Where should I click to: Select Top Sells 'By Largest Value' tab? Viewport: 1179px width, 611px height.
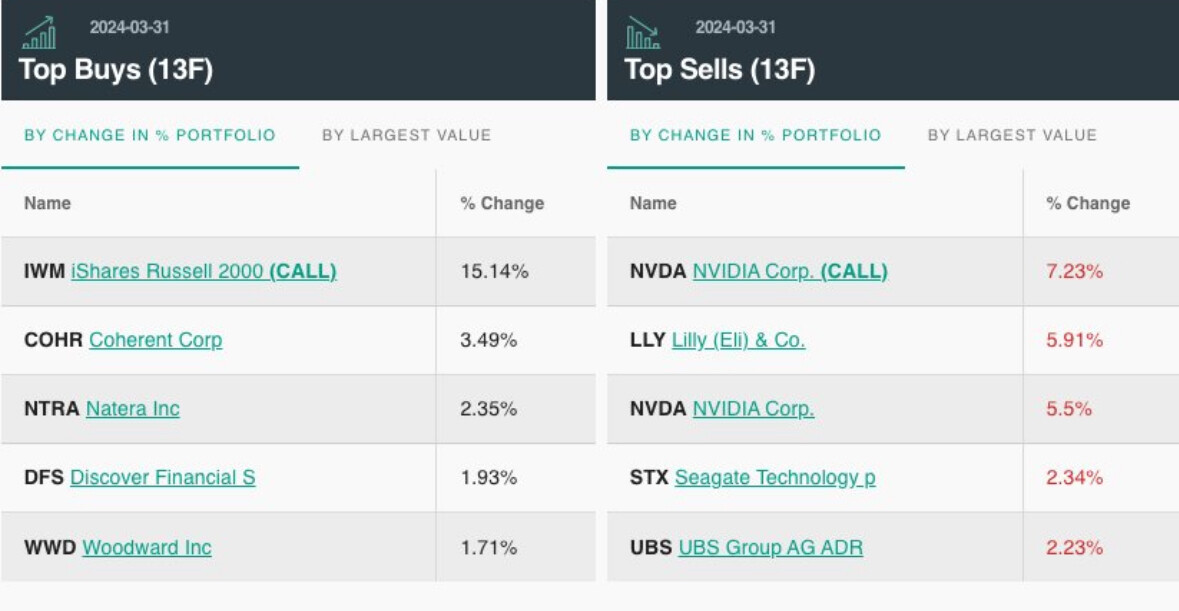tap(1012, 135)
